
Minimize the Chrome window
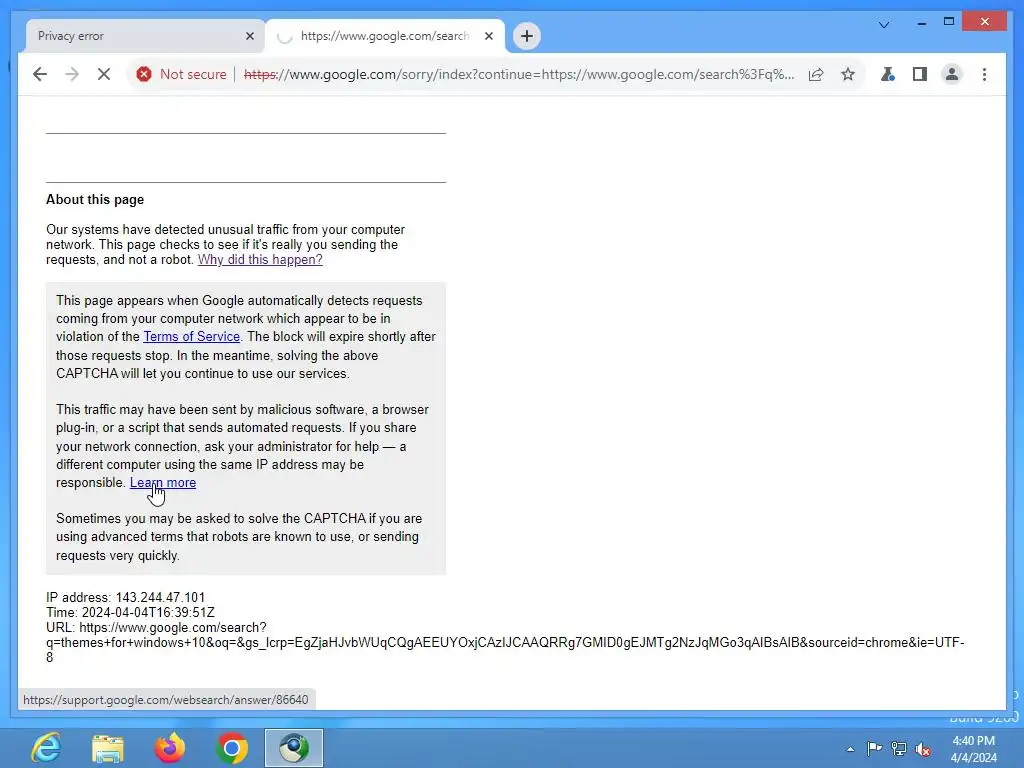(x=921, y=22)
